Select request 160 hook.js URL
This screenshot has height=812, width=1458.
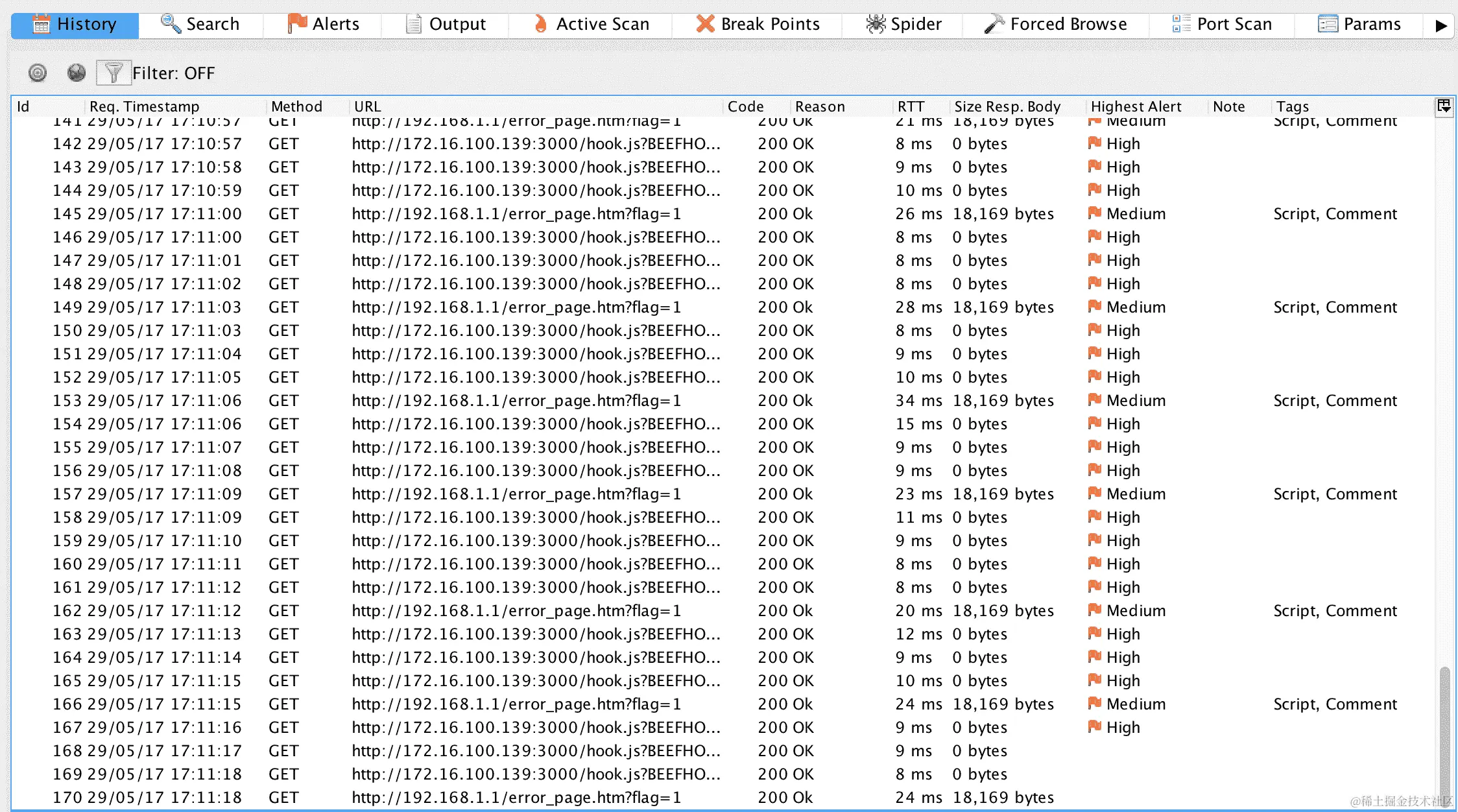(535, 564)
